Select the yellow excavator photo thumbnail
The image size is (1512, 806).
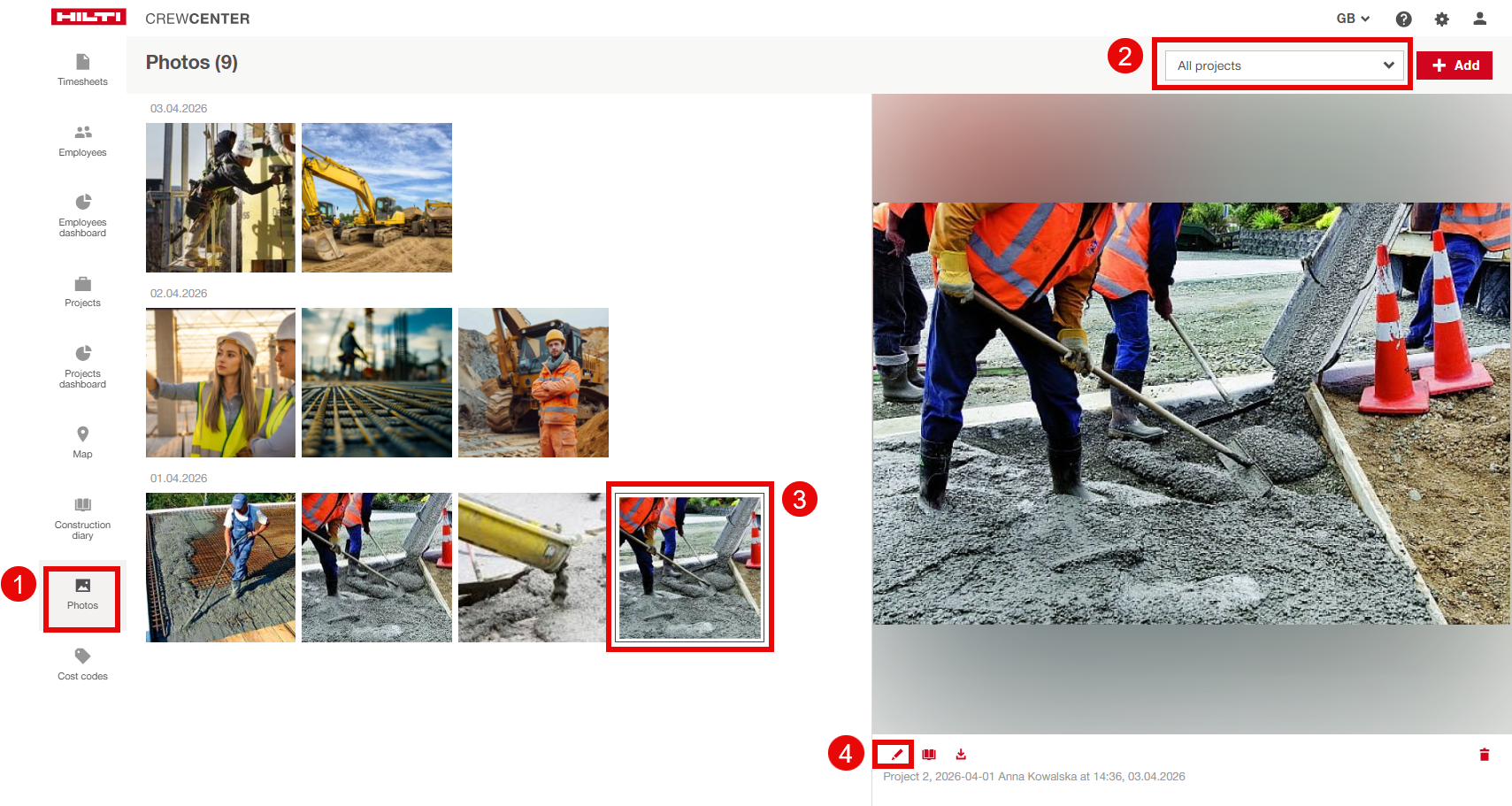click(377, 197)
